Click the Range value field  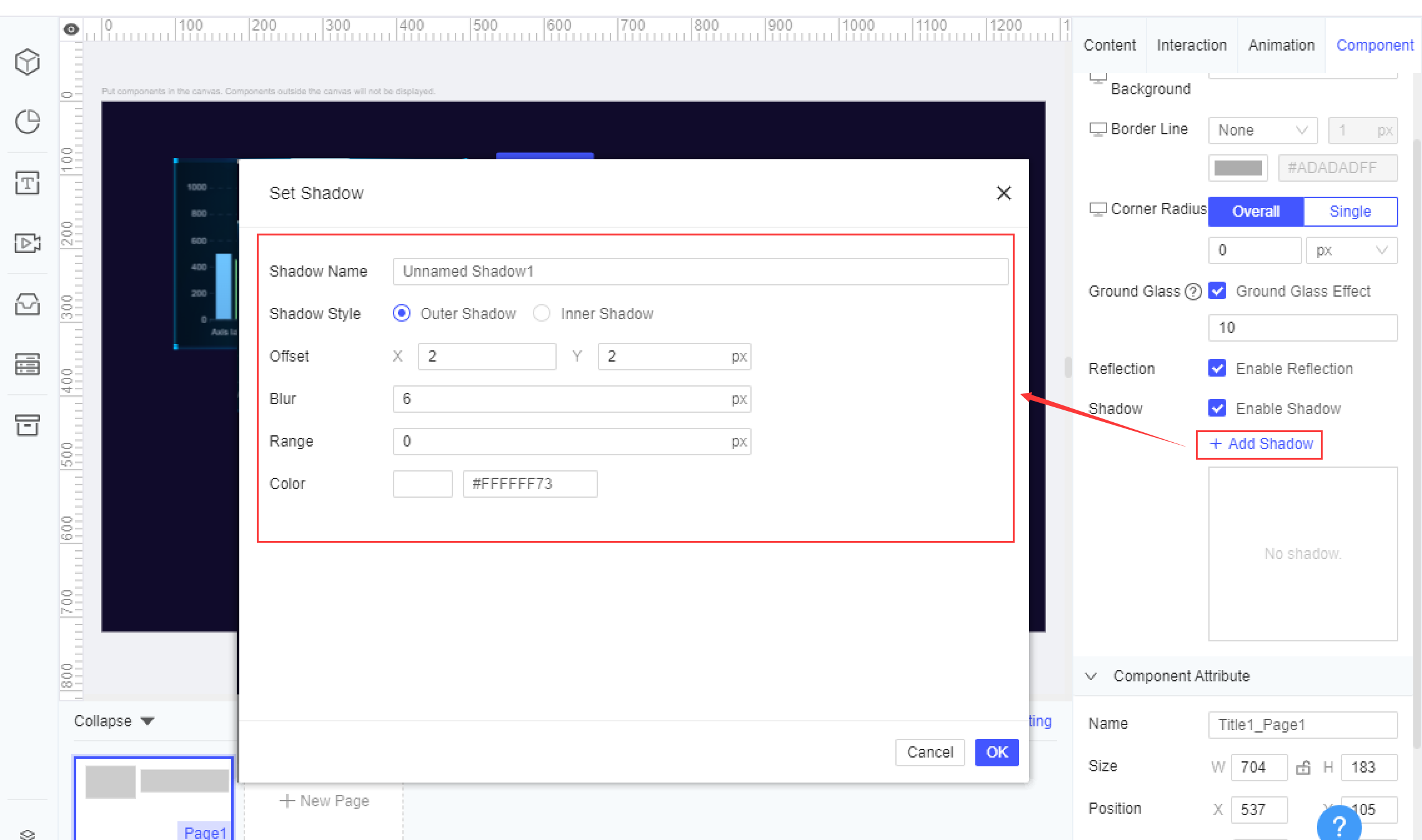(572, 442)
